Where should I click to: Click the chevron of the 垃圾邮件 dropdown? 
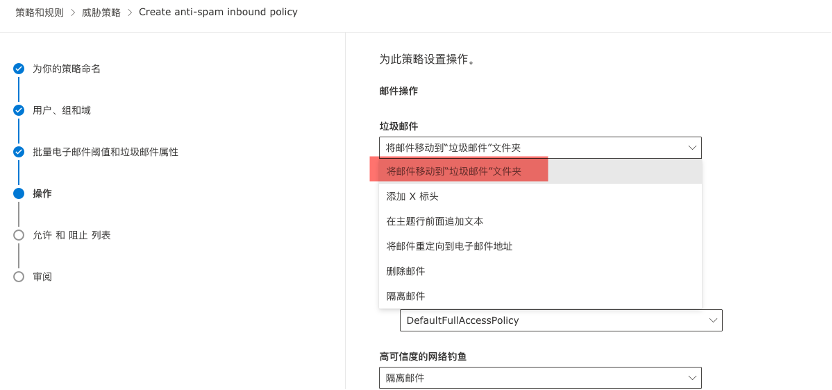click(692, 148)
